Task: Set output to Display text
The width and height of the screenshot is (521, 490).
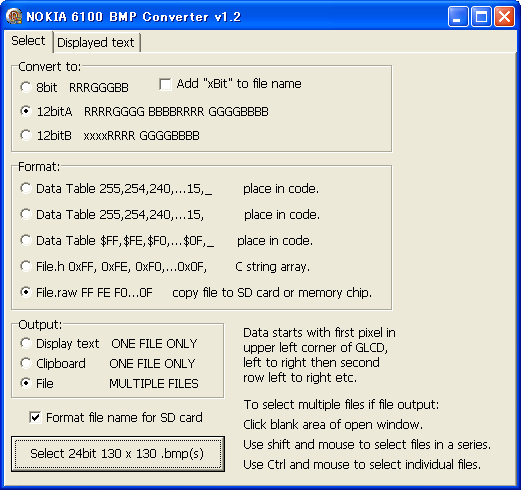Action: 26,343
